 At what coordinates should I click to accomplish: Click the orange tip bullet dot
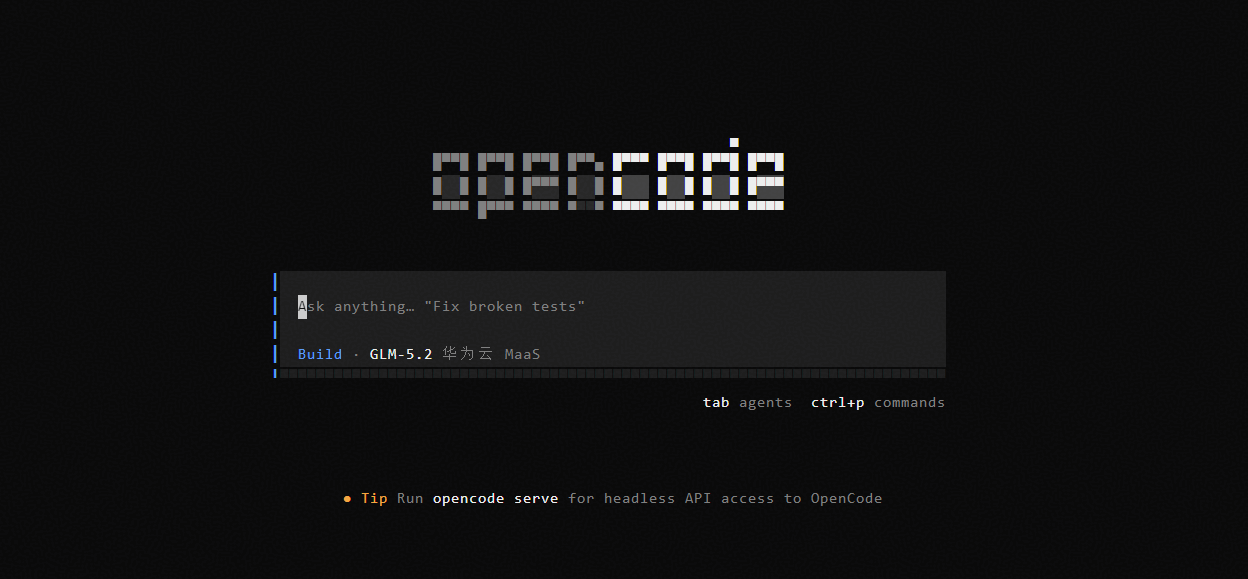(x=347, y=498)
